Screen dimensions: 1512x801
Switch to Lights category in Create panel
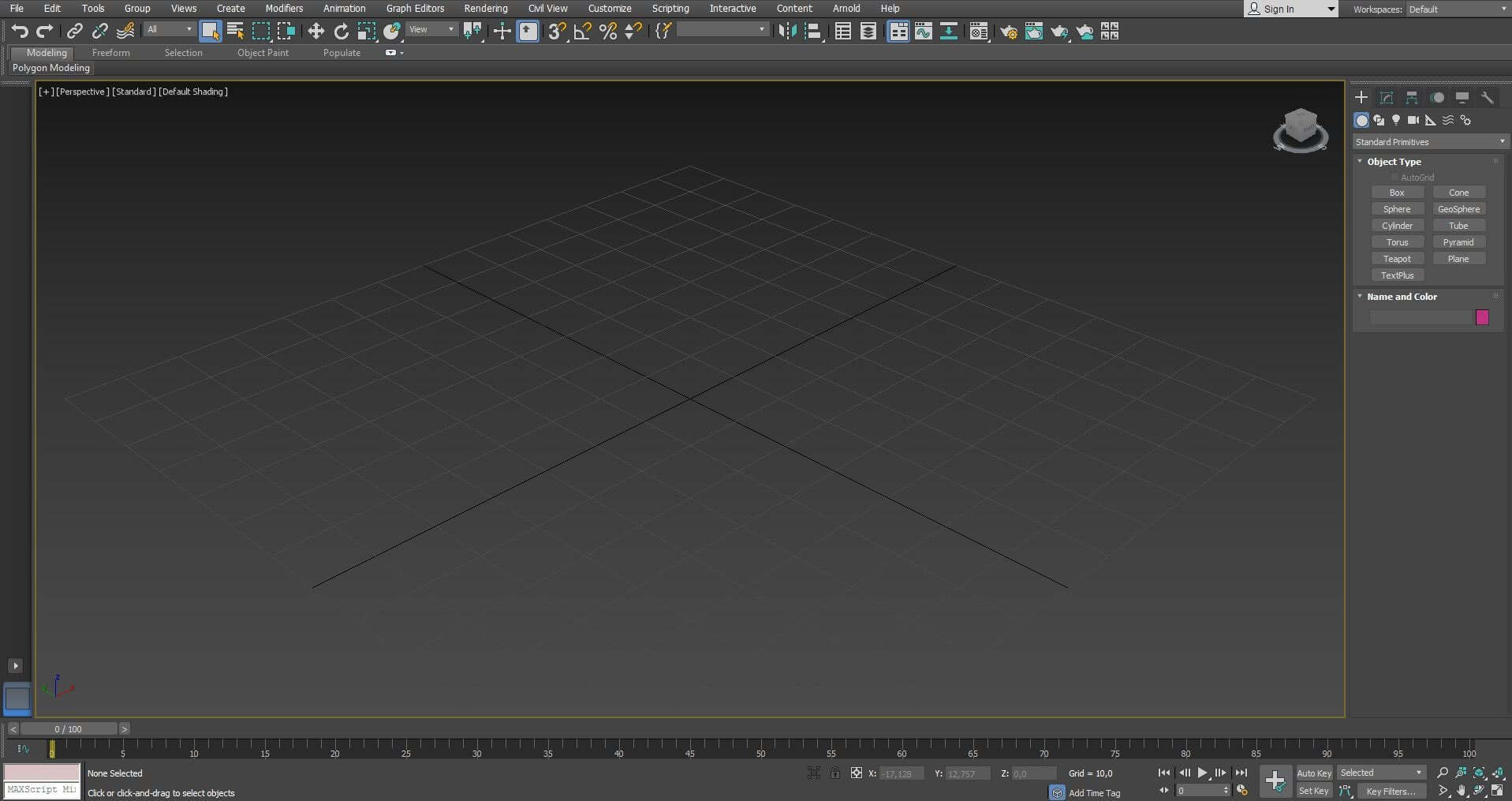pyautogui.click(x=1396, y=120)
